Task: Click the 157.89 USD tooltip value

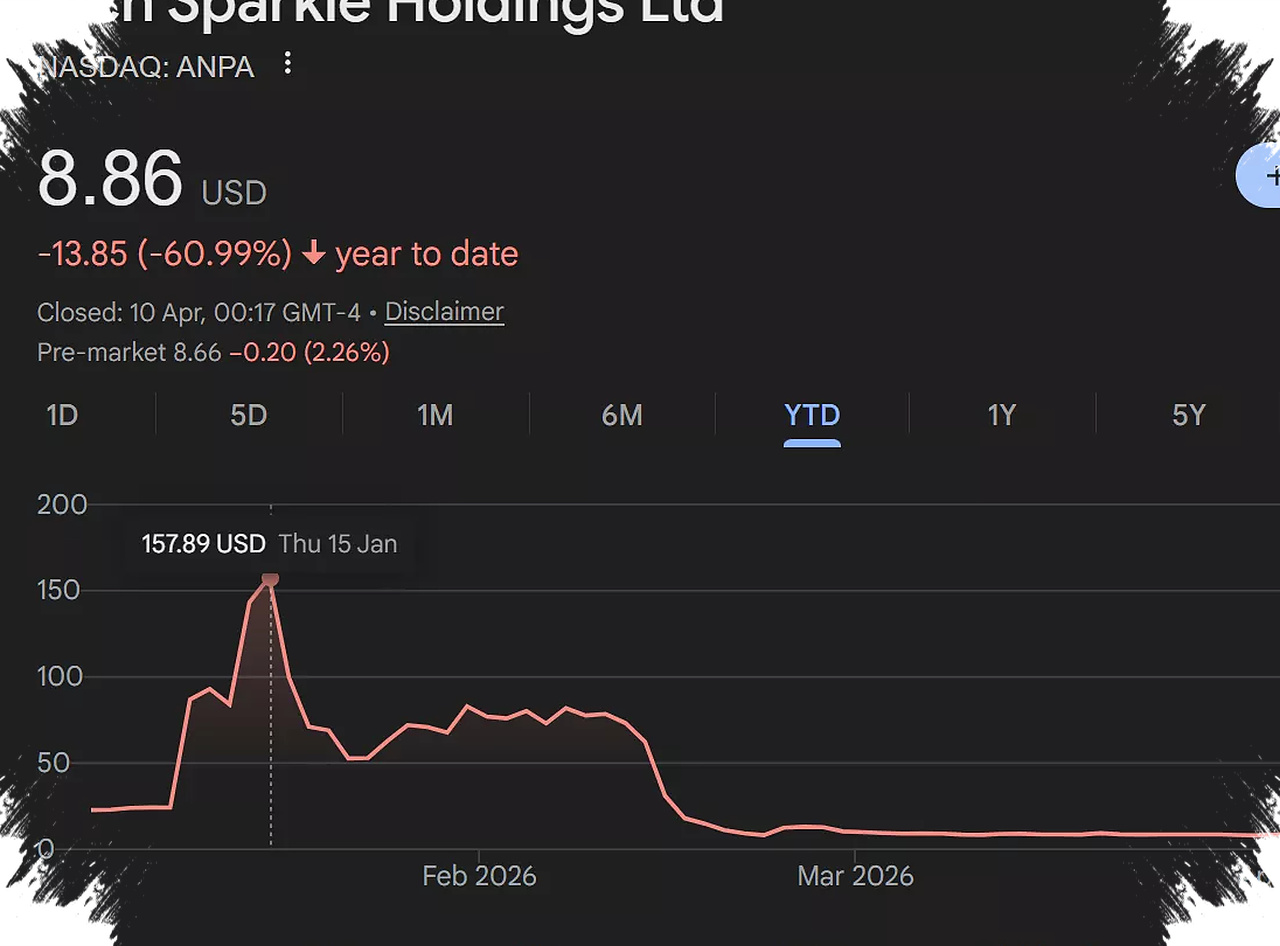Action: tap(204, 544)
